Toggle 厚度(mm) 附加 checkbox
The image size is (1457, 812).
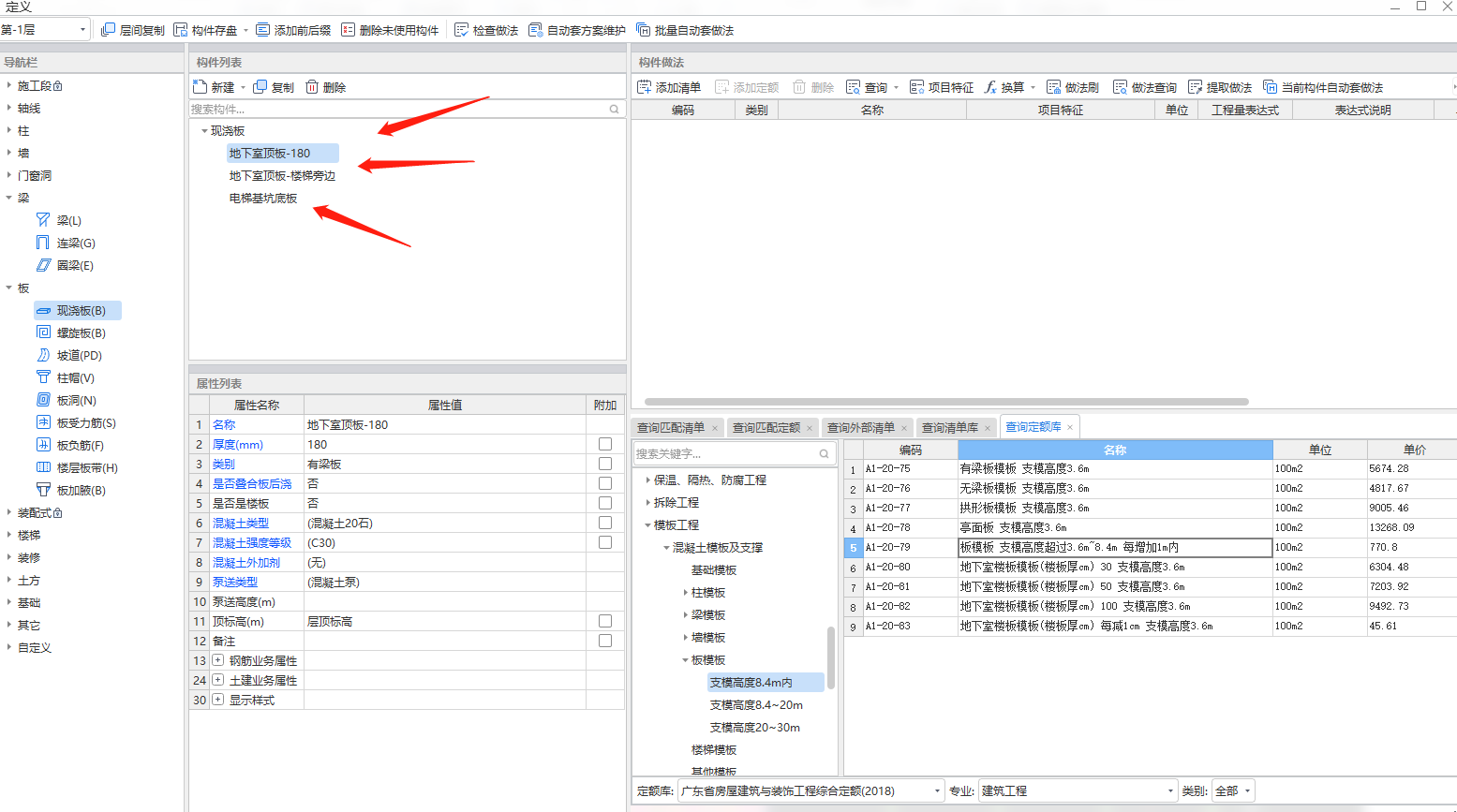coord(605,444)
